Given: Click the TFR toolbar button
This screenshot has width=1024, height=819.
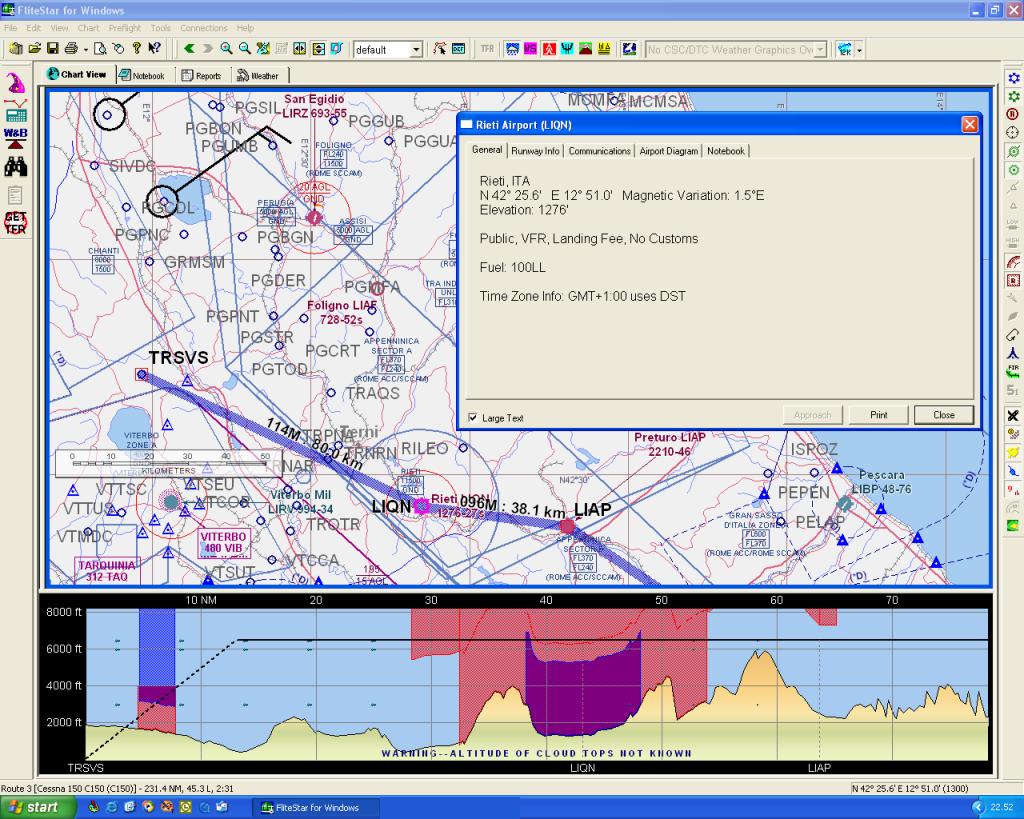Looking at the screenshot, I should (x=487, y=49).
